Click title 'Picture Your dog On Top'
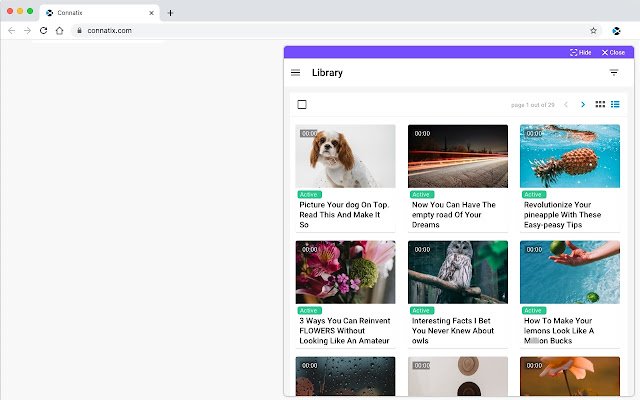The width and height of the screenshot is (640, 400). [344, 215]
